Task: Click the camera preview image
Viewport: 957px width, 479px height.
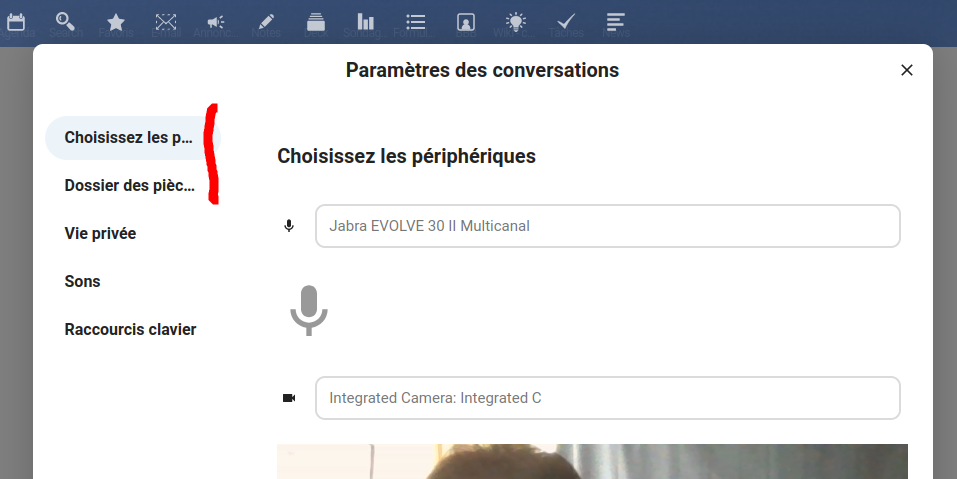Action: click(x=592, y=461)
